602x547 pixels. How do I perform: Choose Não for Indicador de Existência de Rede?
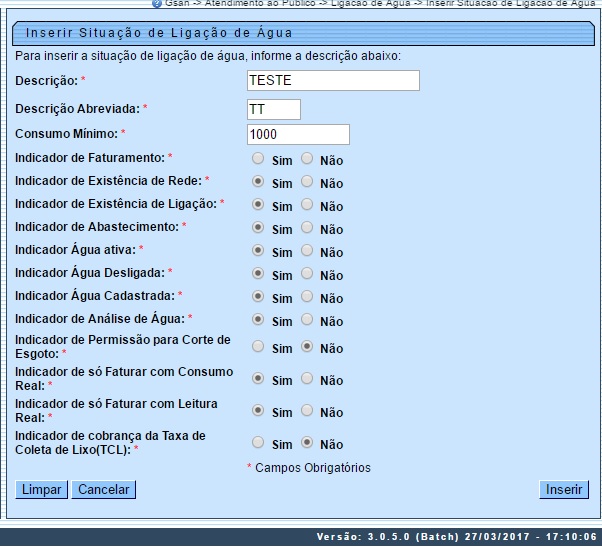coord(307,182)
